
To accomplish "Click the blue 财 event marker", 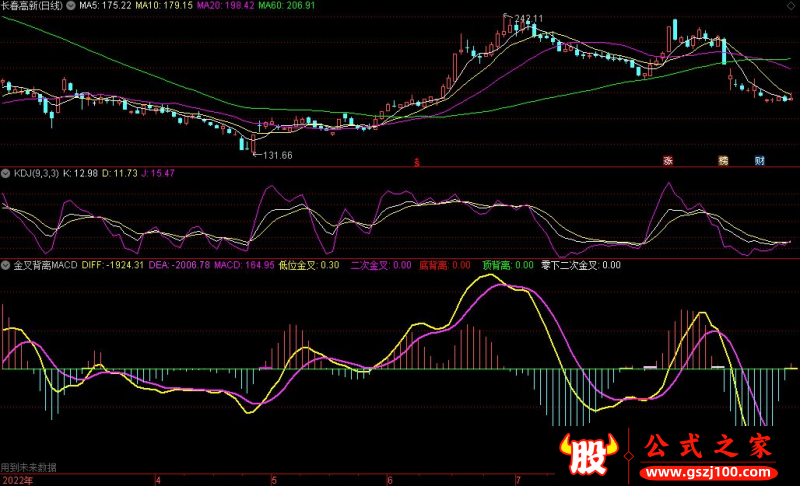I will [760, 160].
